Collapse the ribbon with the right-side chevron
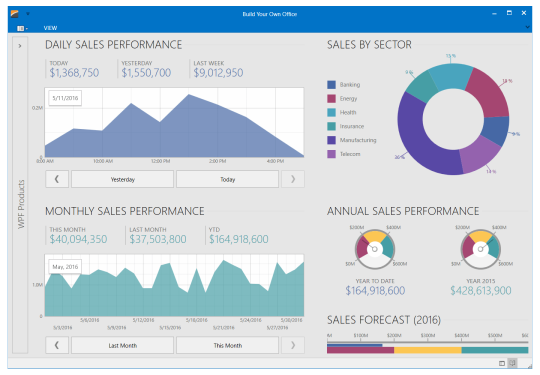Screen dimensions: 540x375 527,27
